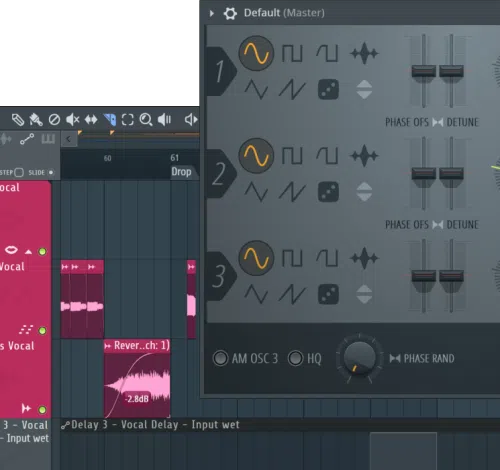
Task: Choose custom sample shape for oscillator 2
Action: [x=364, y=156]
